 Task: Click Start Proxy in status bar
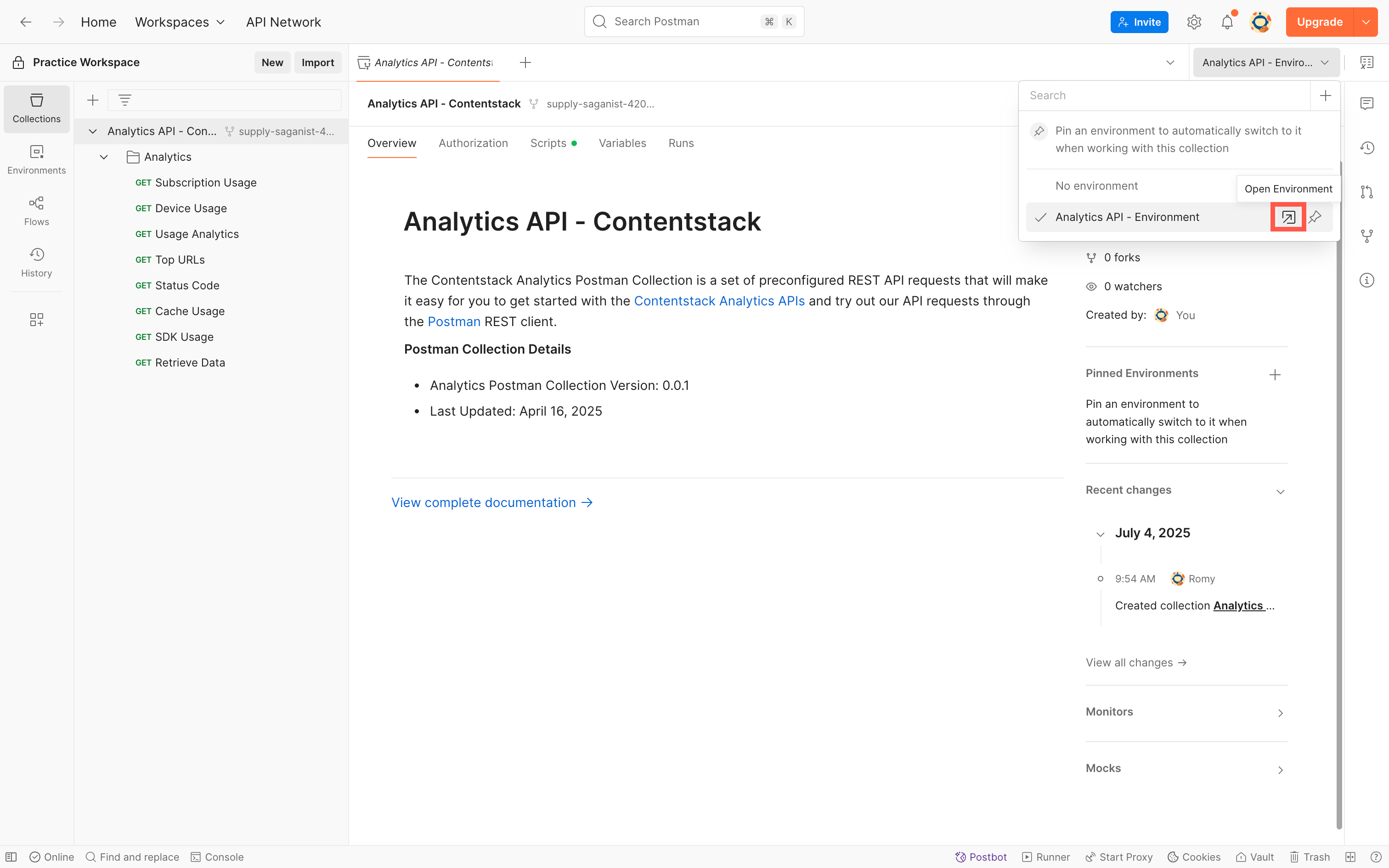(1118, 857)
